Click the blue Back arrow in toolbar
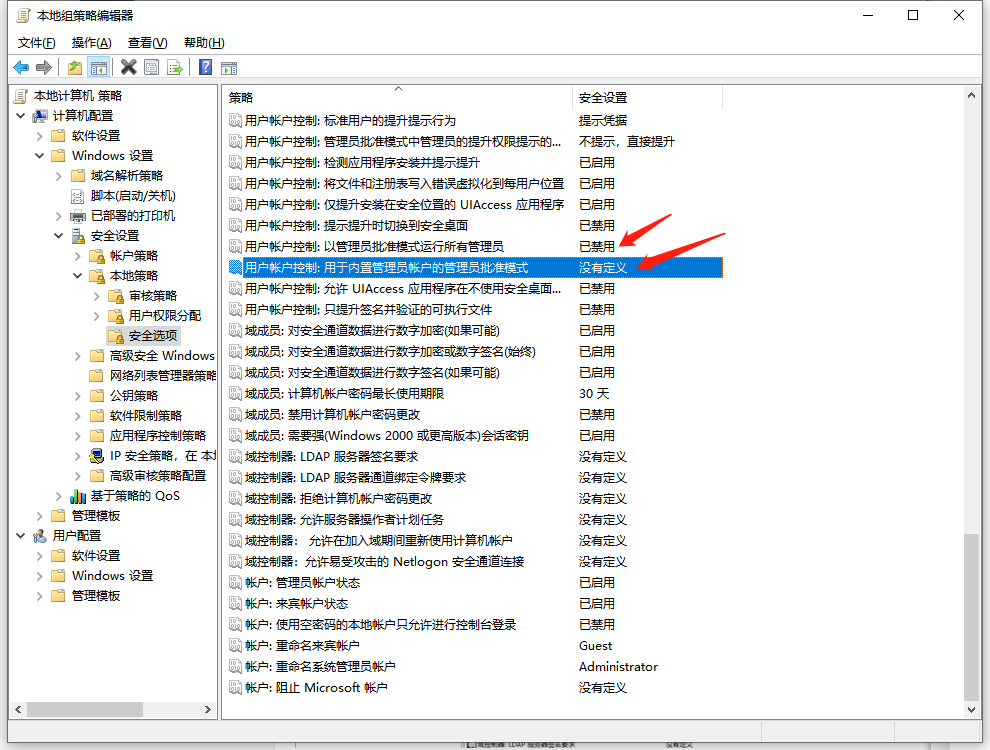The image size is (990, 750). coord(21,67)
